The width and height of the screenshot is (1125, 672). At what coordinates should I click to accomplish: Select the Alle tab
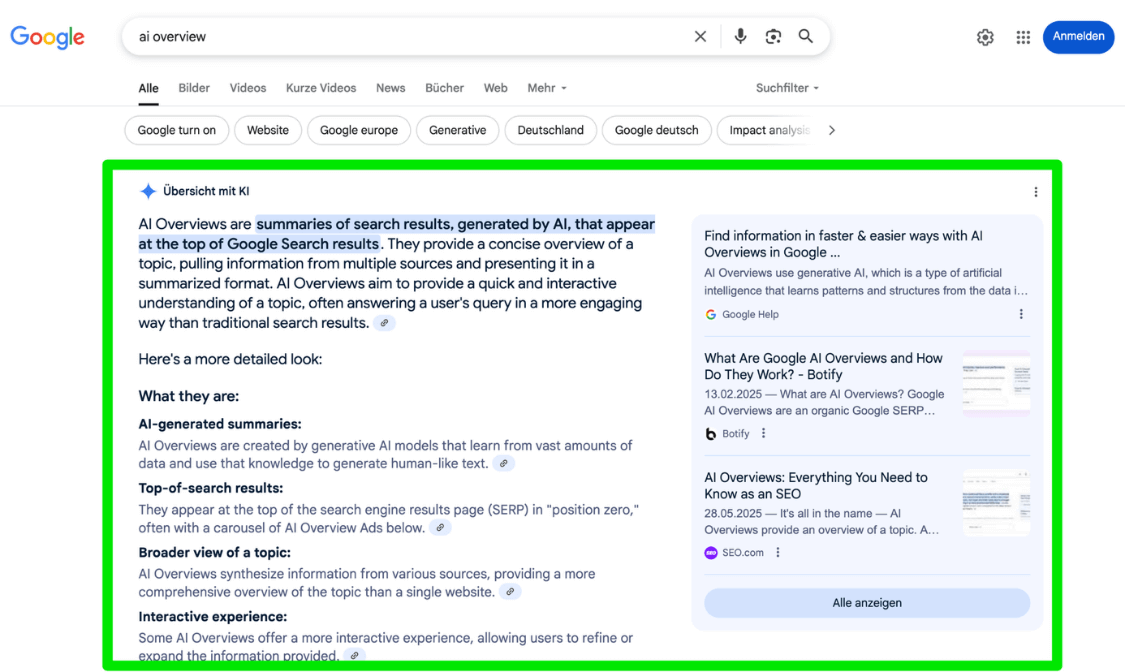pyautogui.click(x=149, y=88)
